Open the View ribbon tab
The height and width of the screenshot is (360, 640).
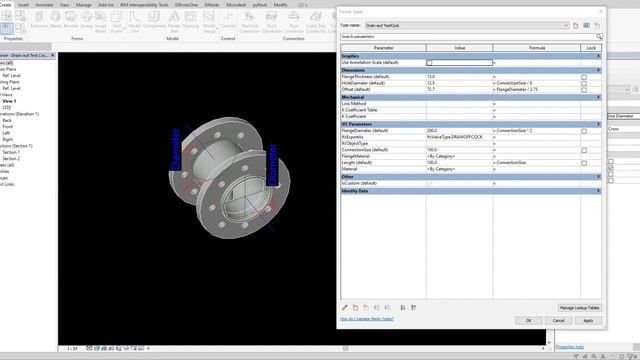[64, 5]
